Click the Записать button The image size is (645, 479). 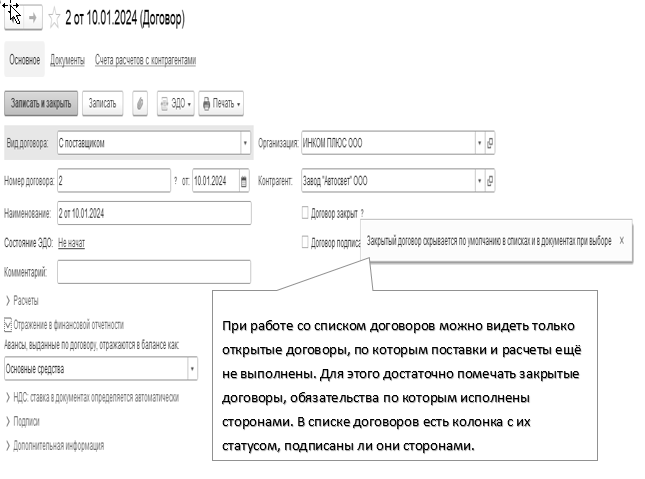pyautogui.click(x=102, y=103)
